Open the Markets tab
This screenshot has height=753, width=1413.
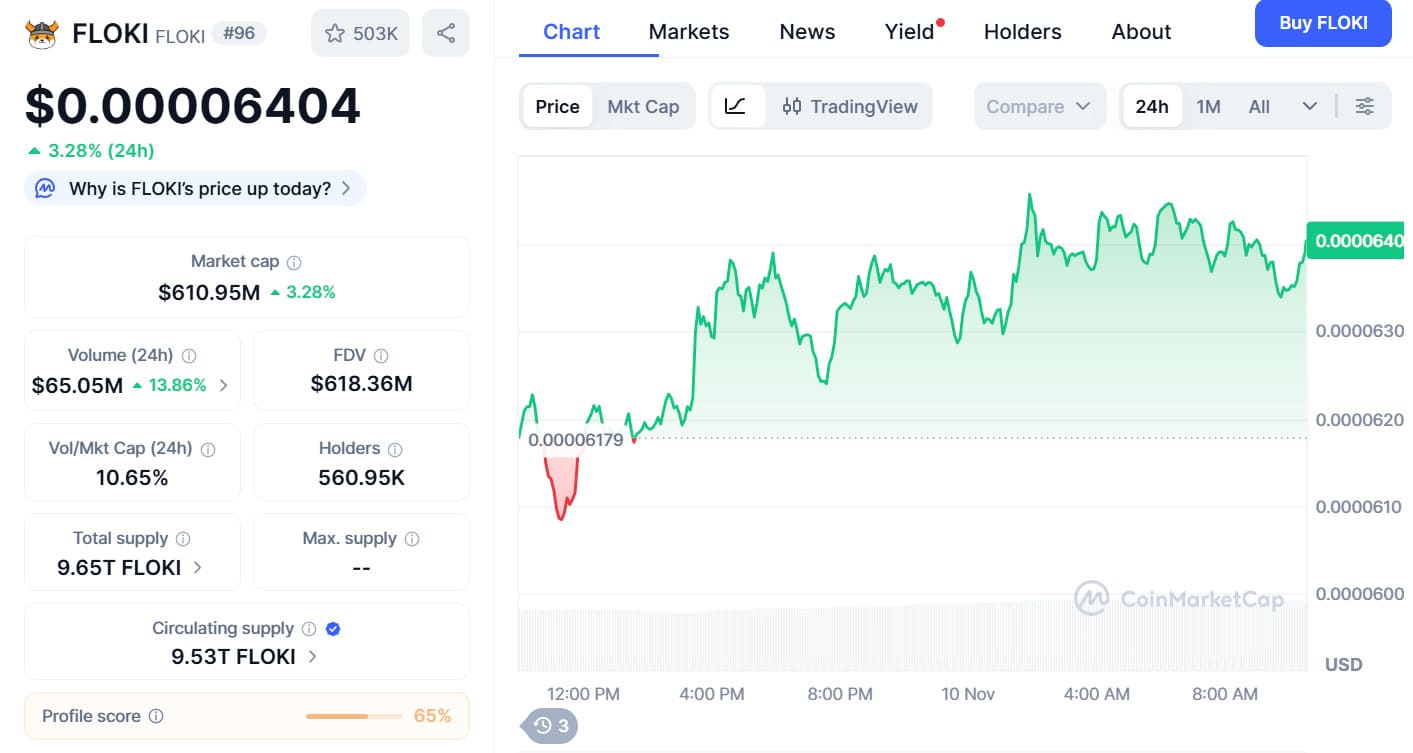(689, 31)
